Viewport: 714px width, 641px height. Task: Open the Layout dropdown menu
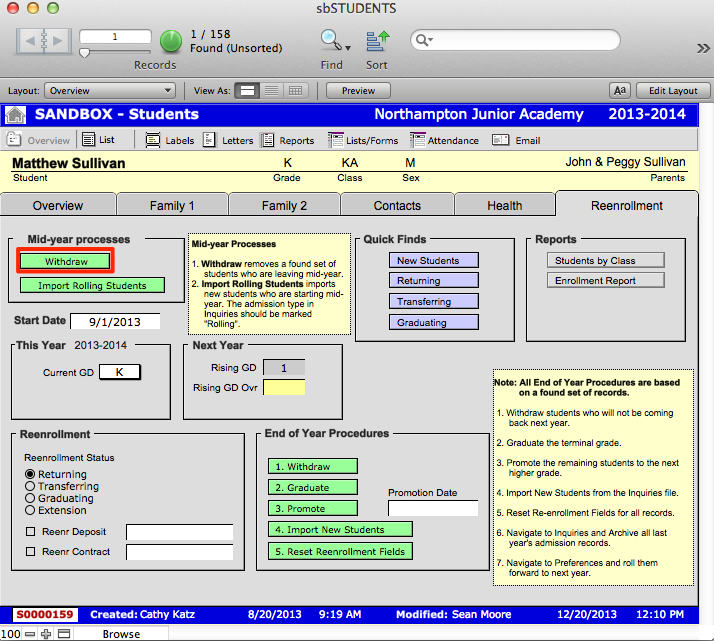pyautogui.click(x=110, y=90)
